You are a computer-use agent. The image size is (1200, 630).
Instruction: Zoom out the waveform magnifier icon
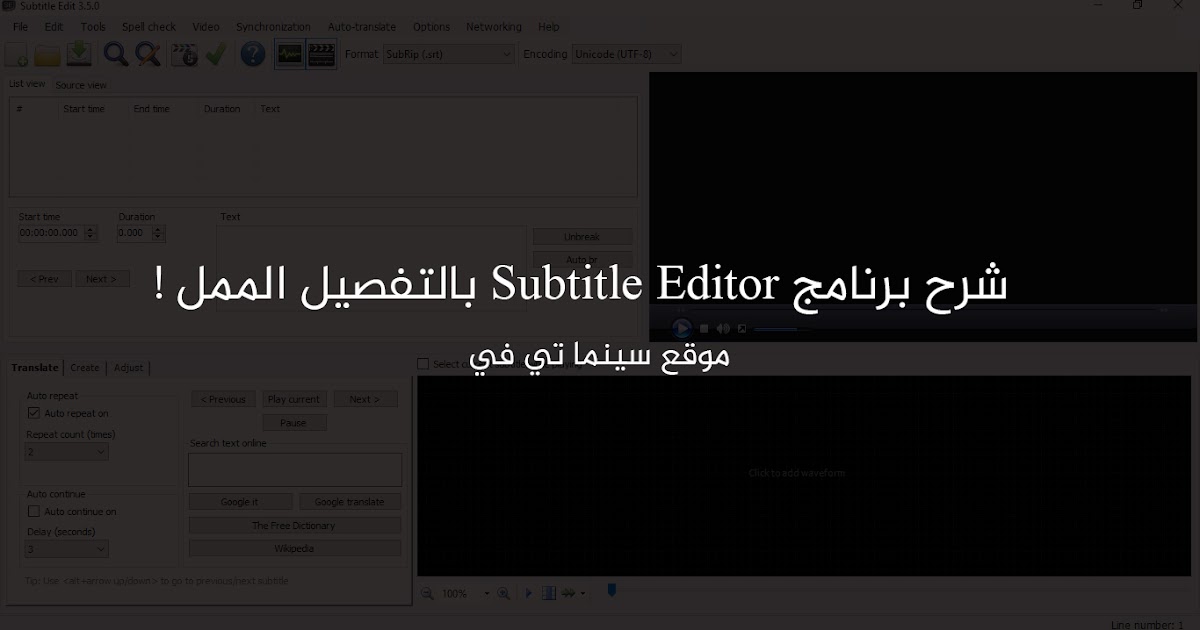tap(428, 593)
